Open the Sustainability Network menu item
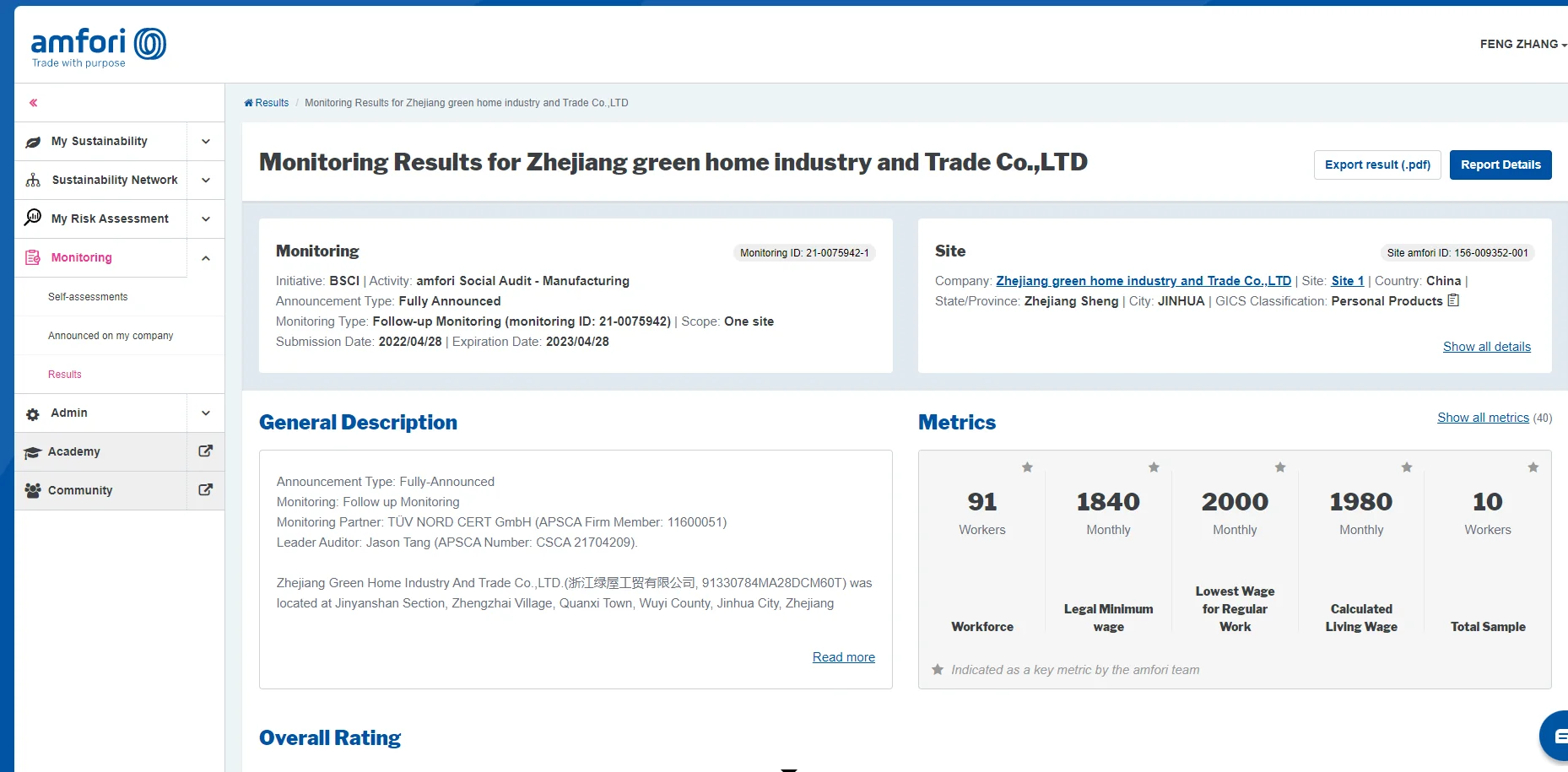 [100, 181]
